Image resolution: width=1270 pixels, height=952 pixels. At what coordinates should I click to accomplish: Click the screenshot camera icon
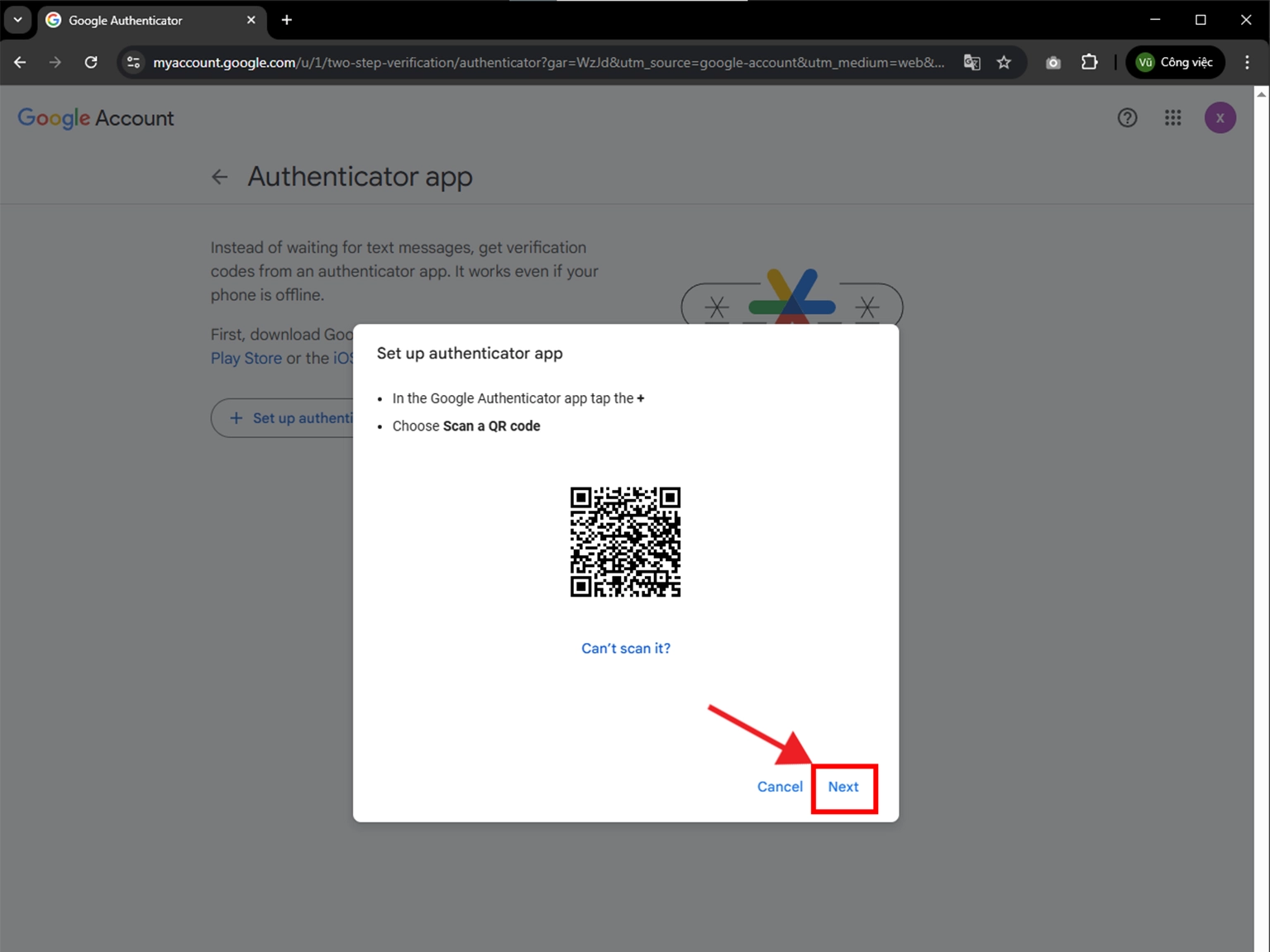(x=1053, y=62)
